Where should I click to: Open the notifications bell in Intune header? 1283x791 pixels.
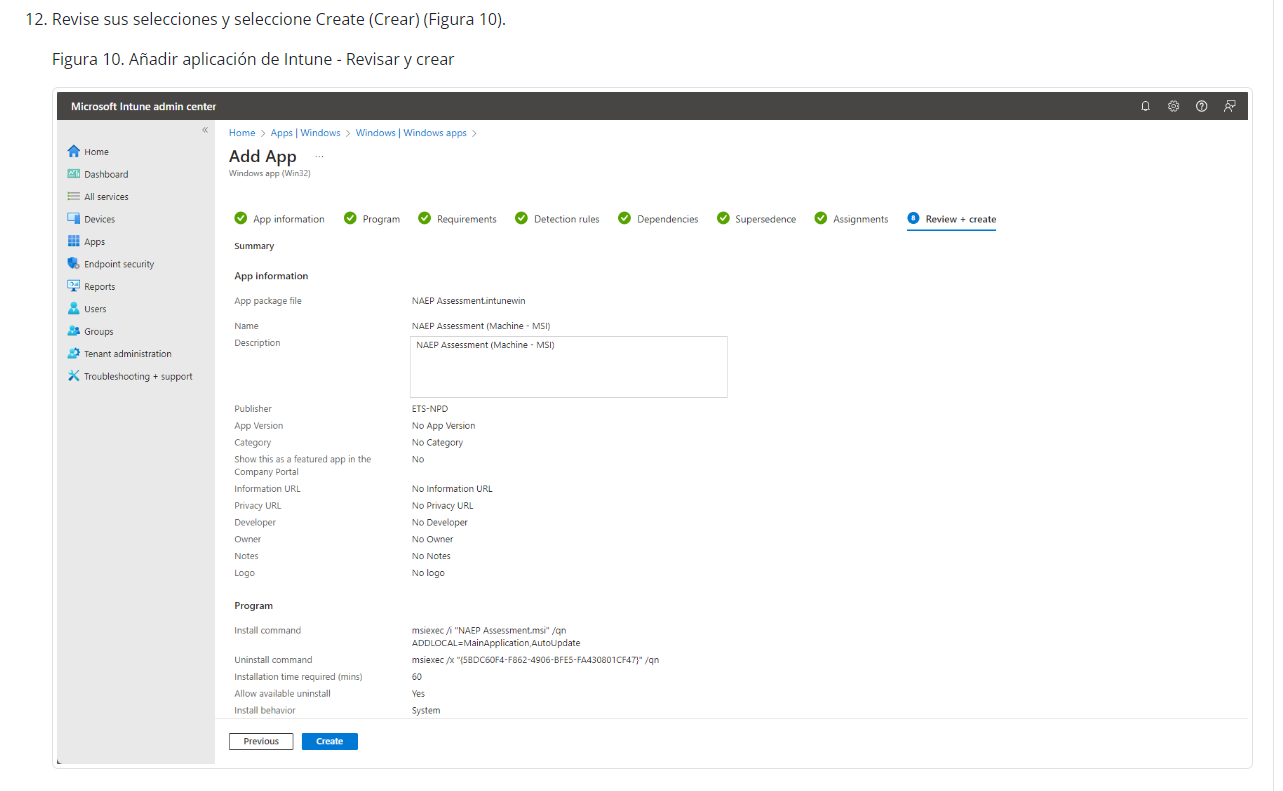coord(1146,106)
